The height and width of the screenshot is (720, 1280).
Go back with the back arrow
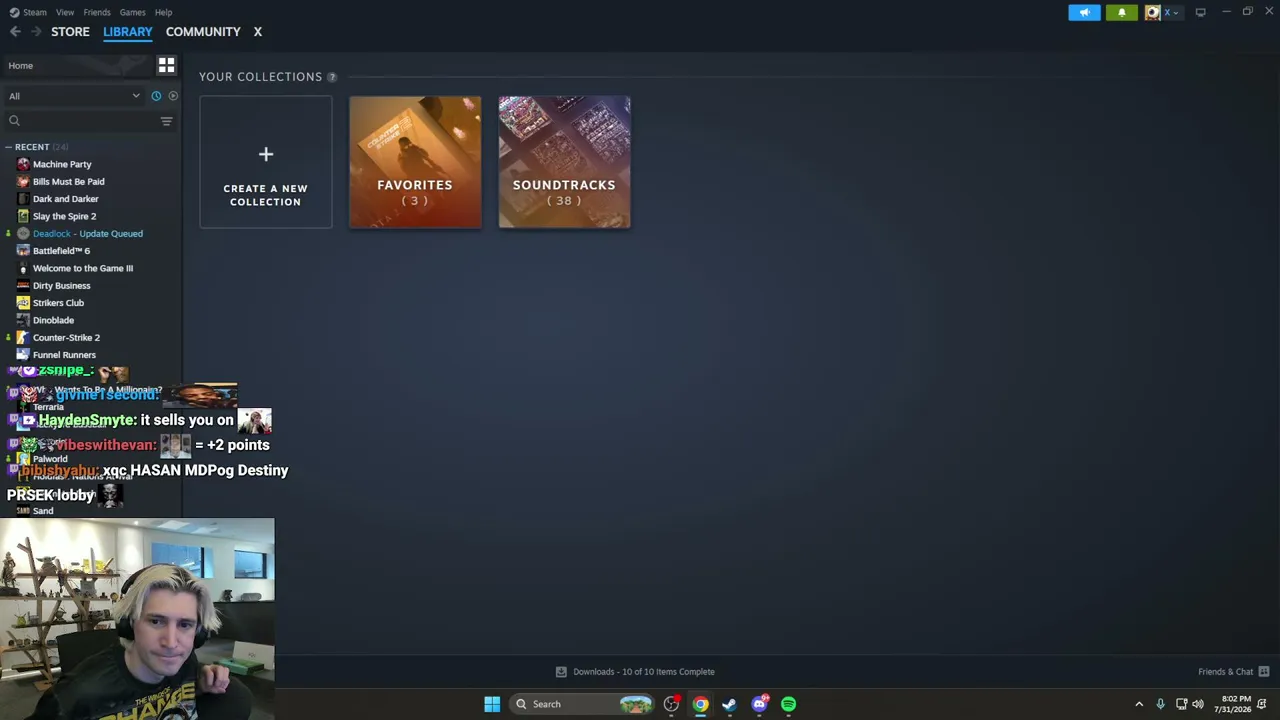[15, 32]
